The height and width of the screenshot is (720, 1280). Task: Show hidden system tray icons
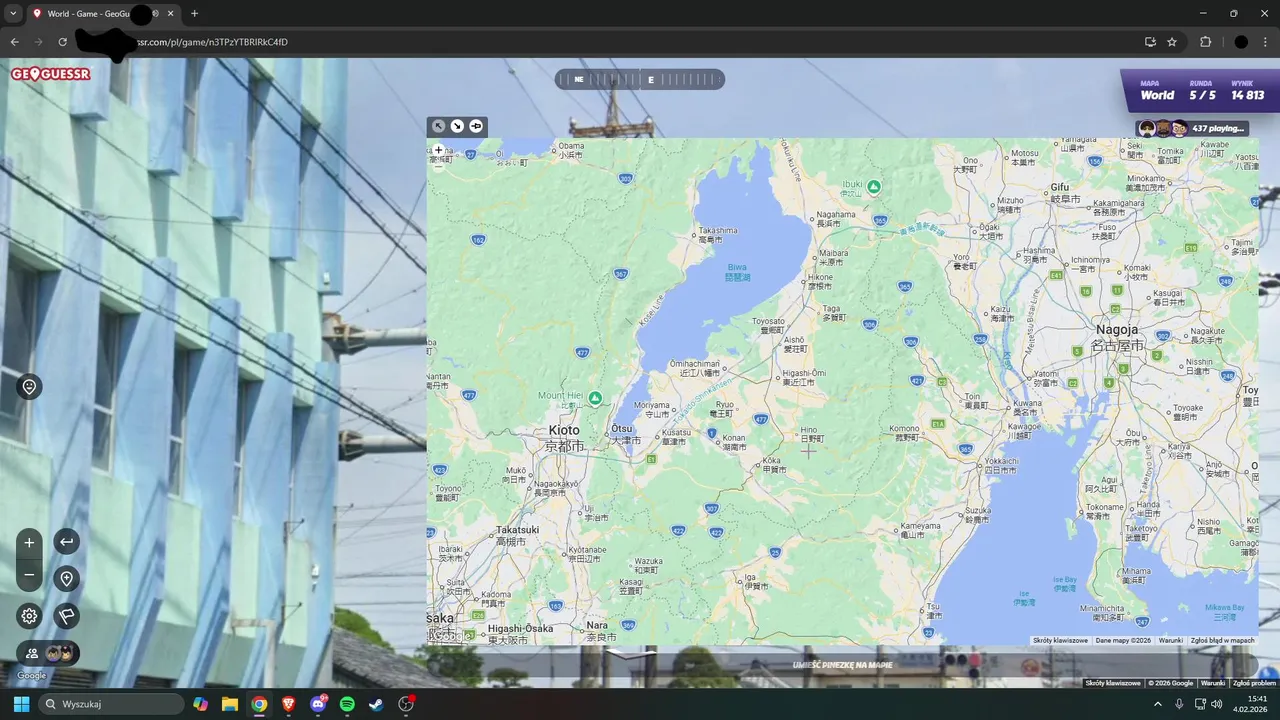pos(1158,704)
